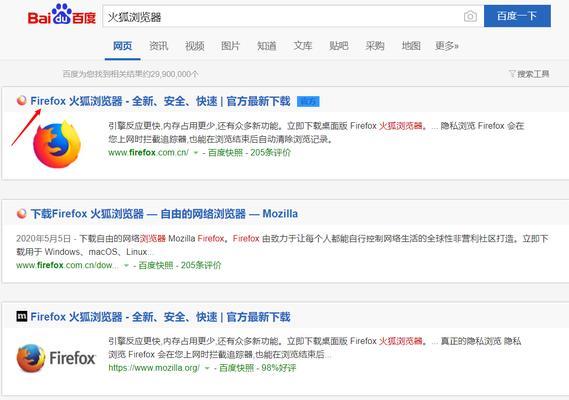Viewport: 569px width, 400px height.
Task: Switch to the 资讯 tab
Action: [x=159, y=46]
